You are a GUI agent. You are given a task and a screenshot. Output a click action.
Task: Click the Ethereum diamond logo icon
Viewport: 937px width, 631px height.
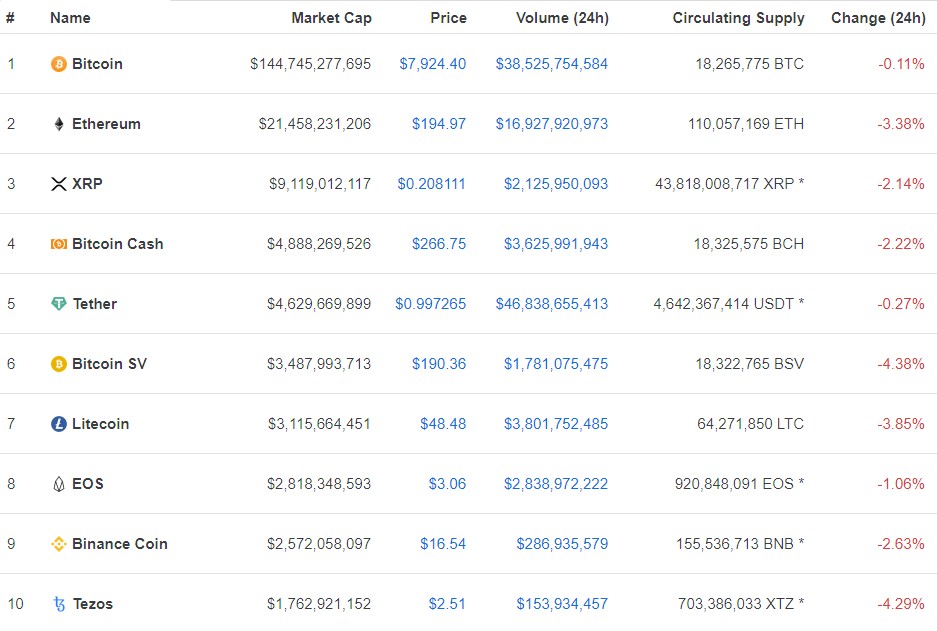(x=59, y=124)
